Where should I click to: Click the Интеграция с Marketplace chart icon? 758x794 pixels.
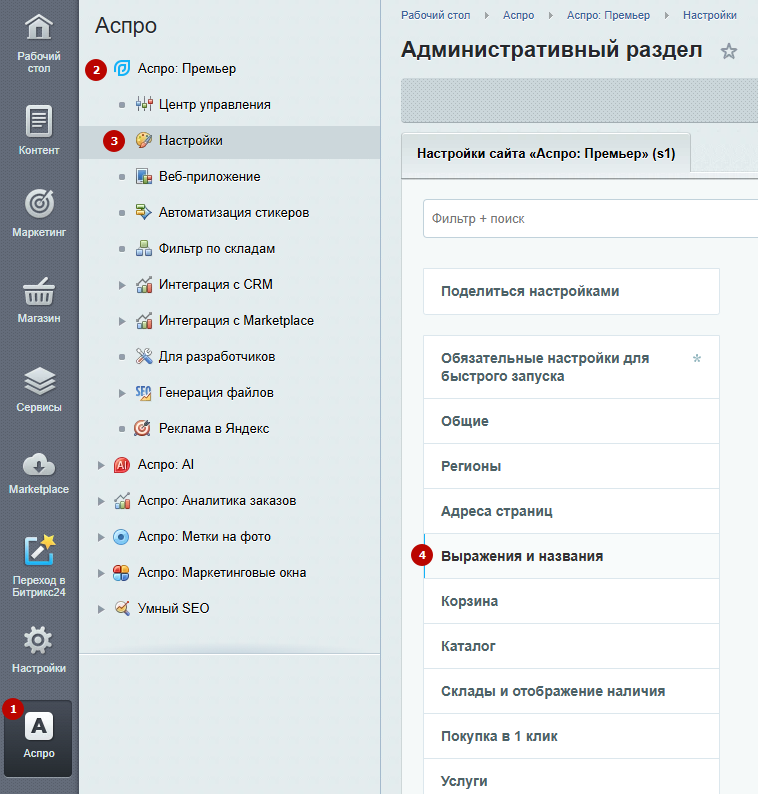(x=144, y=321)
